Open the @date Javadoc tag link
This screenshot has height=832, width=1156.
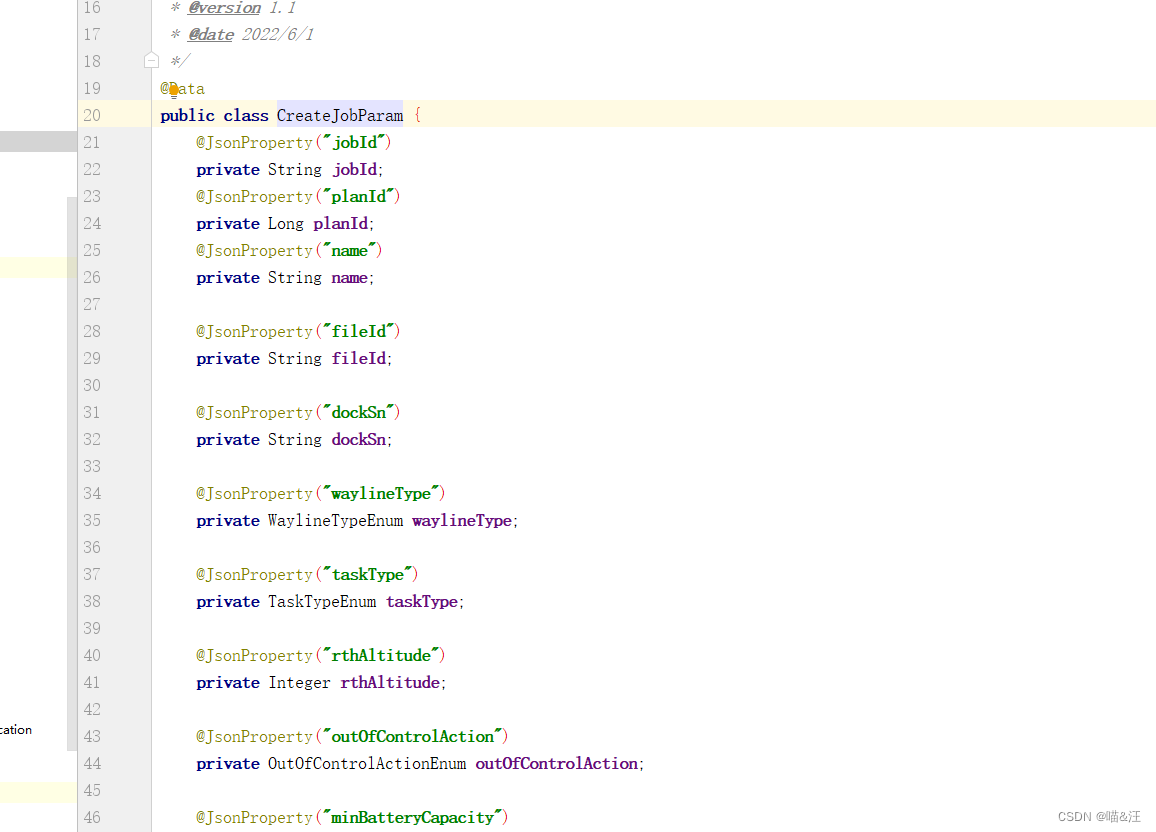point(210,33)
